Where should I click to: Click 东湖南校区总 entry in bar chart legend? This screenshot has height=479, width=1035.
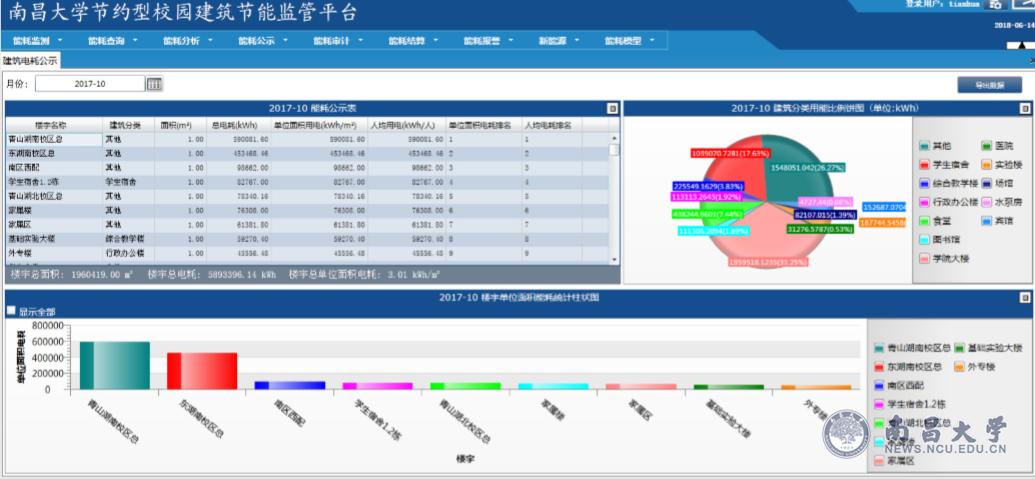[907, 367]
